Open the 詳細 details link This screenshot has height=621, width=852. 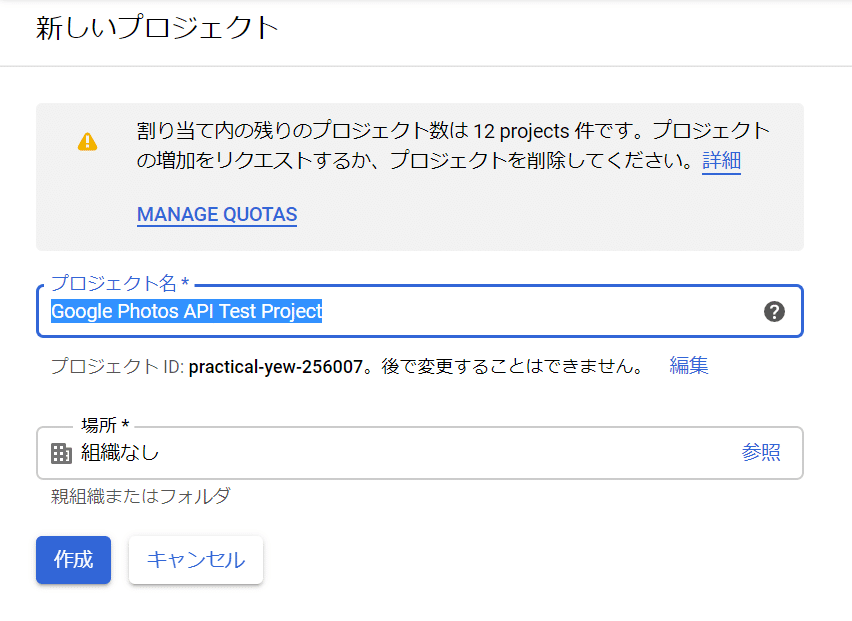pos(721,160)
